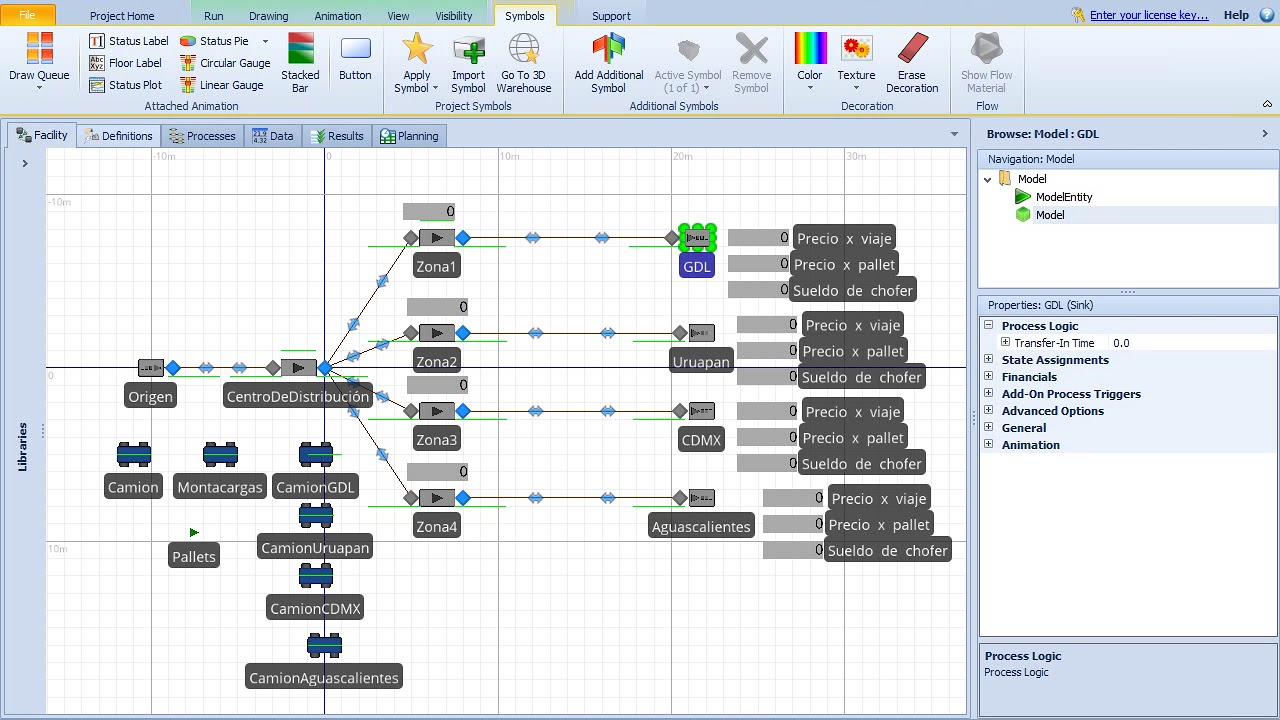This screenshot has width=1280, height=720.
Task: Collapse the Model tree node
Action: (988, 180)
